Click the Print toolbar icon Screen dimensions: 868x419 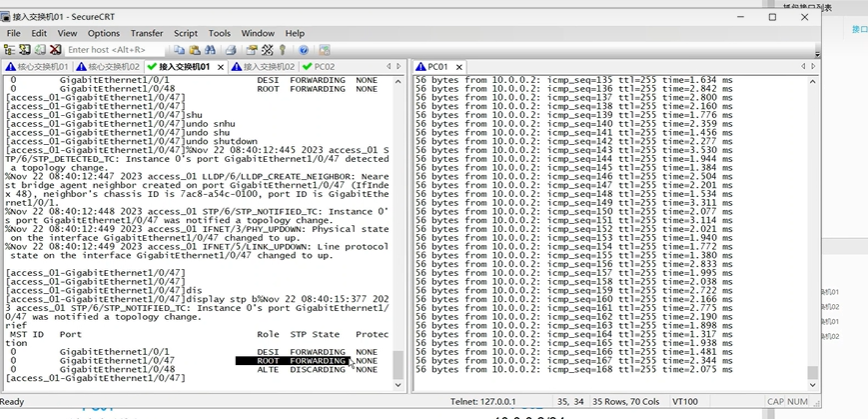click(x=231, y=50)
